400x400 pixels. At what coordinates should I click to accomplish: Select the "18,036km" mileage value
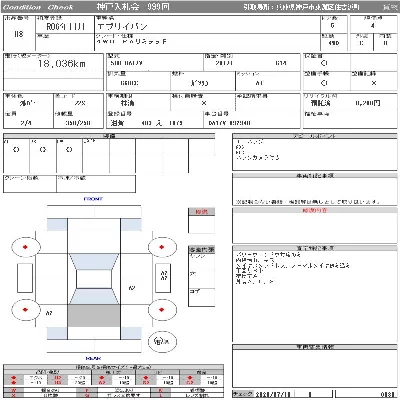pyautogui.click(x=62, y=64)
